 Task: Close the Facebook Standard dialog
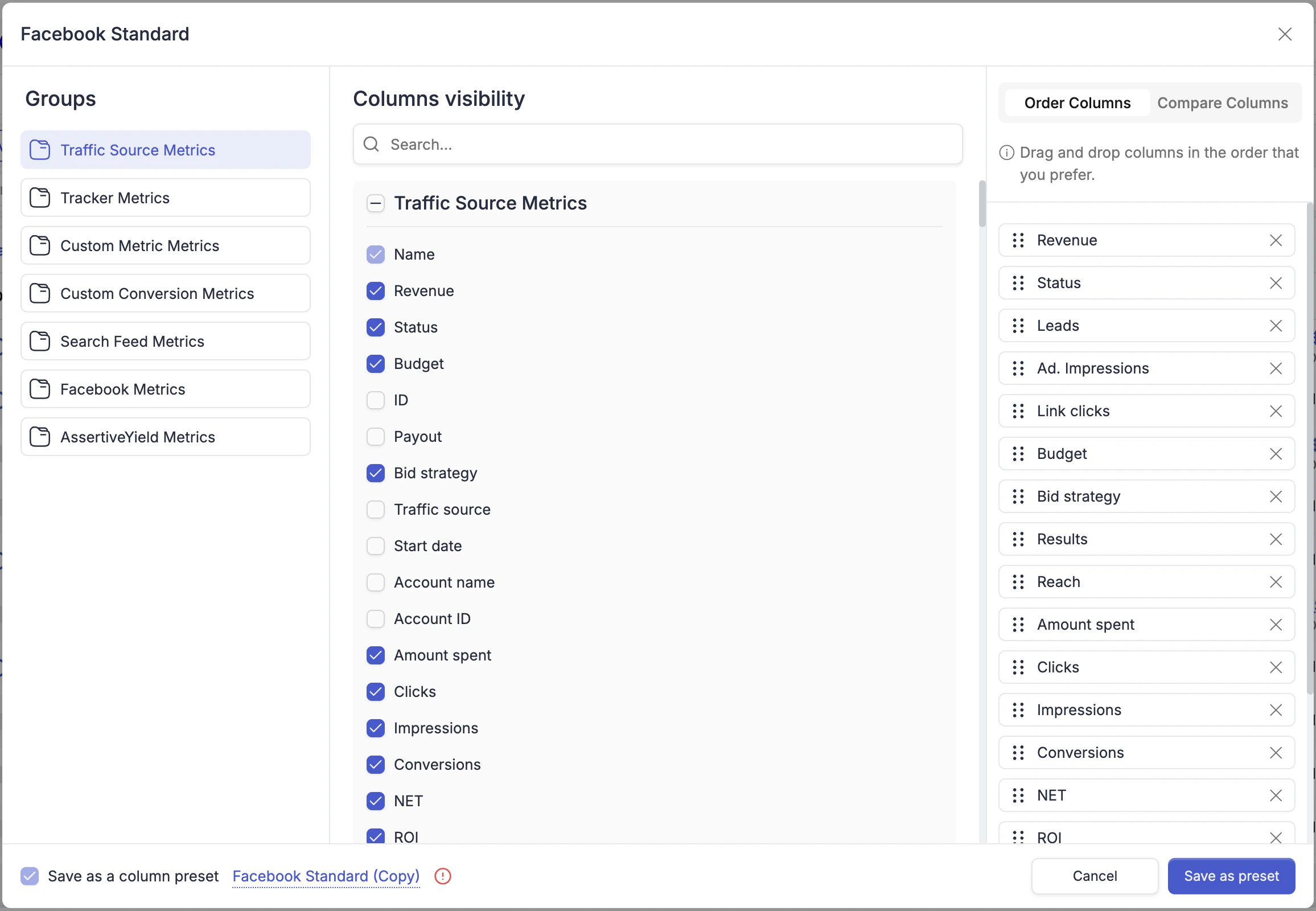pos(1285,34)
